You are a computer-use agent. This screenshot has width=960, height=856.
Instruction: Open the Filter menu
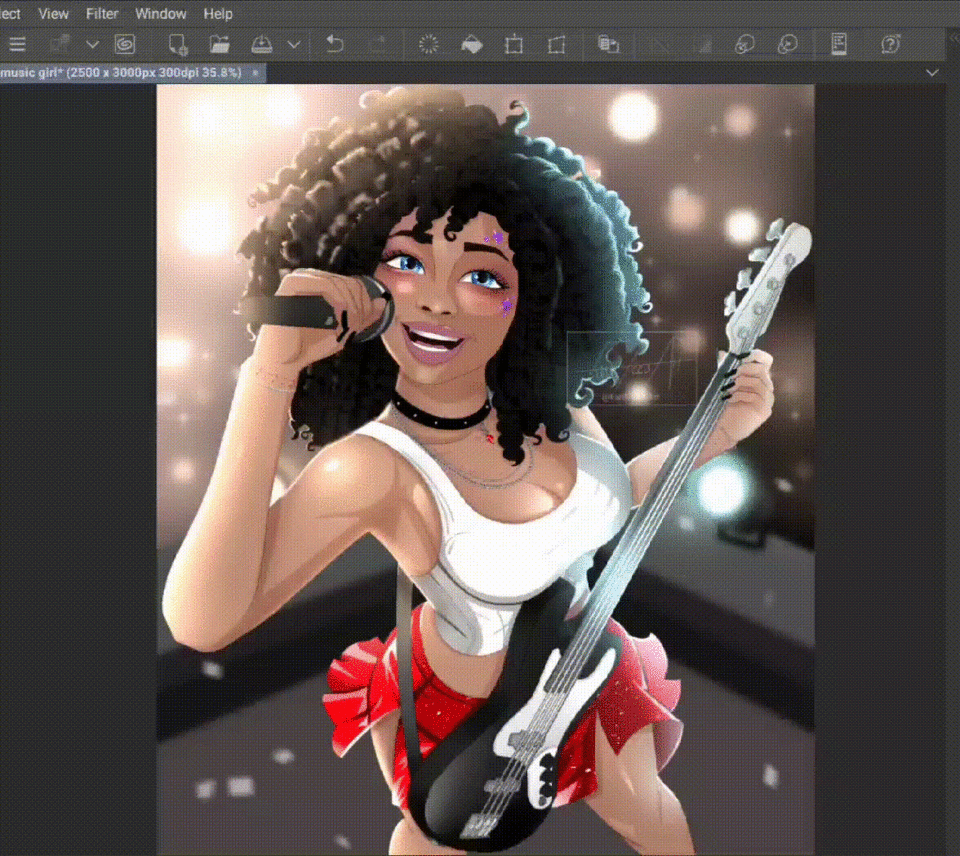pos(102,14)
